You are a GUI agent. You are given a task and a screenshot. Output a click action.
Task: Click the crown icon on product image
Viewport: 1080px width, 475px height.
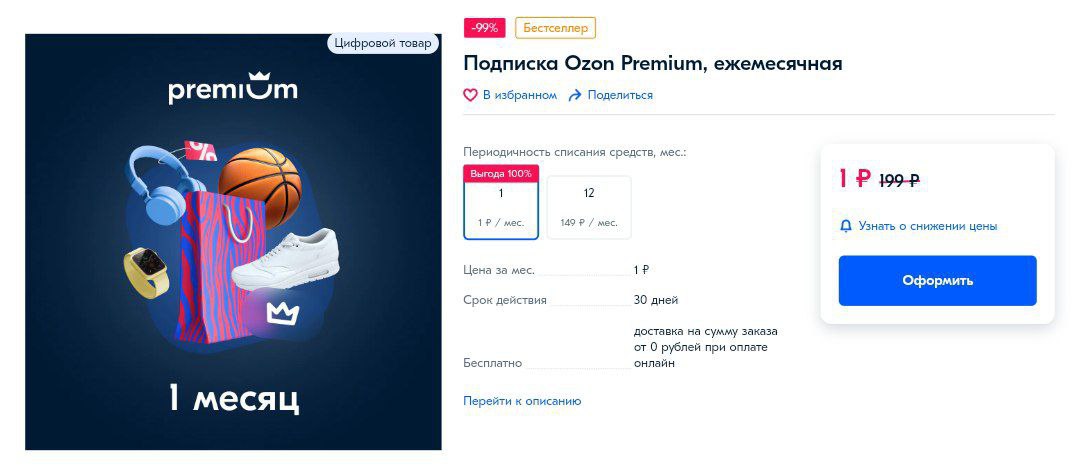[283, 313]
